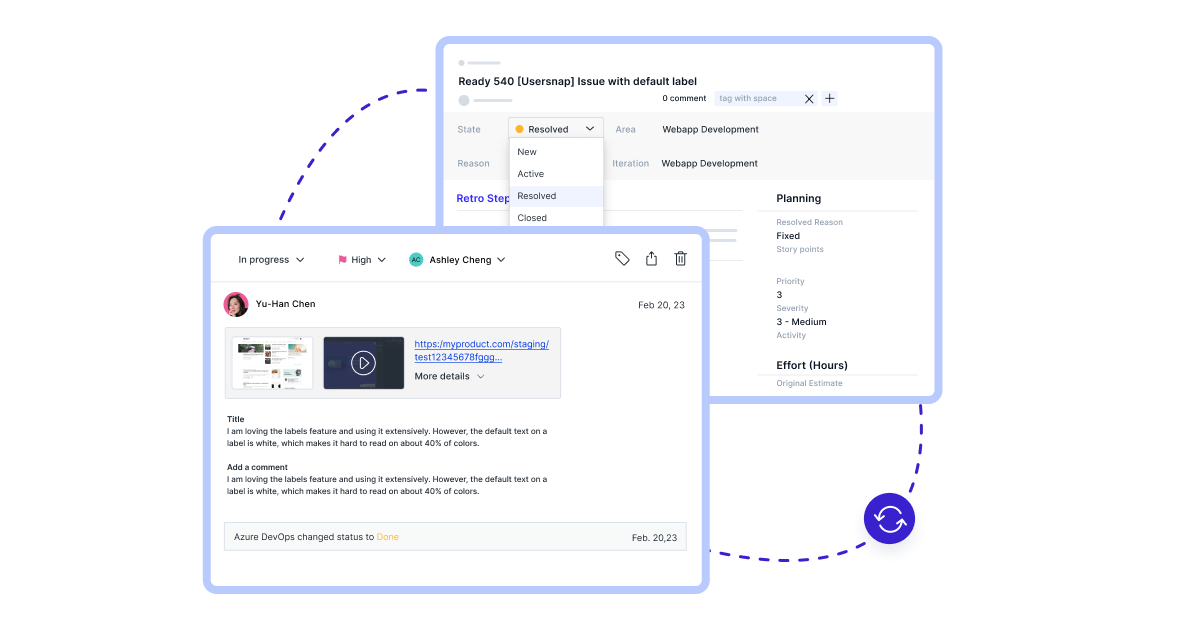Screen dimensions: 1200x630
Task: Click the Yu-Han Chen author name
Action: click(x=285, y=304)
